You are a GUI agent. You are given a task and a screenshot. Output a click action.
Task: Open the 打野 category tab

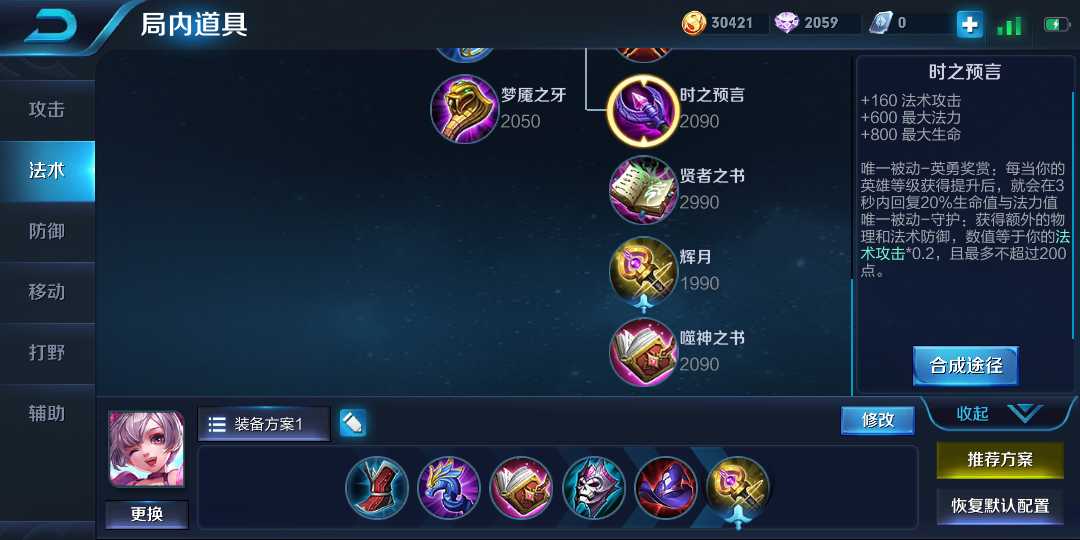click(x=47, y=353)
